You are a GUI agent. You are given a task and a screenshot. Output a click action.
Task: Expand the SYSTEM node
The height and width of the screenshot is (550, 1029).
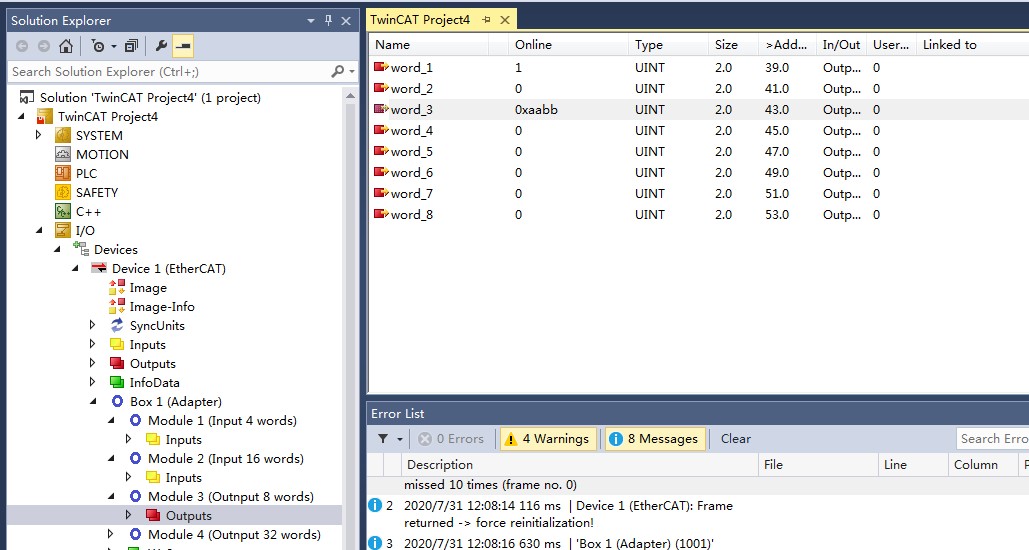(38, 135)
